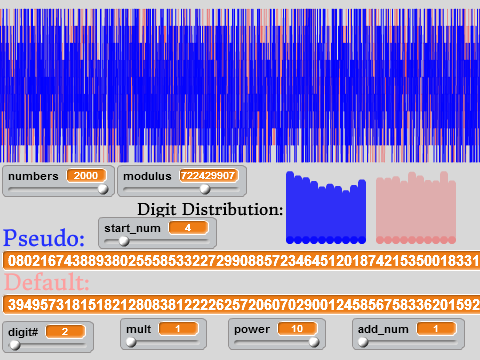Screen dimensions: 480x360
Task: Click the start_num slider knob
Action: tap(124, 241)
